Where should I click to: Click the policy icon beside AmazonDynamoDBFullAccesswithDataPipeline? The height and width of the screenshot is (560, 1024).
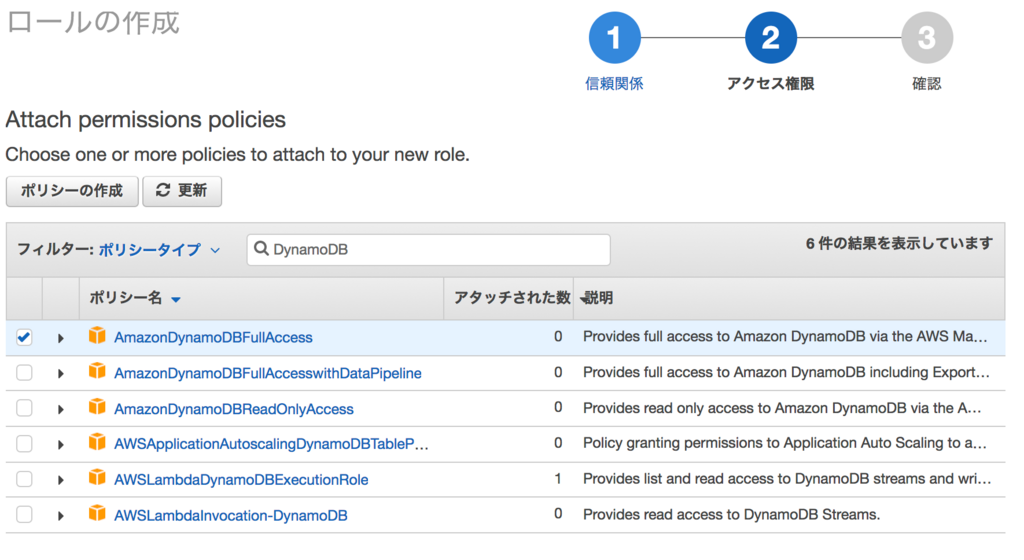tap(97, 372)
